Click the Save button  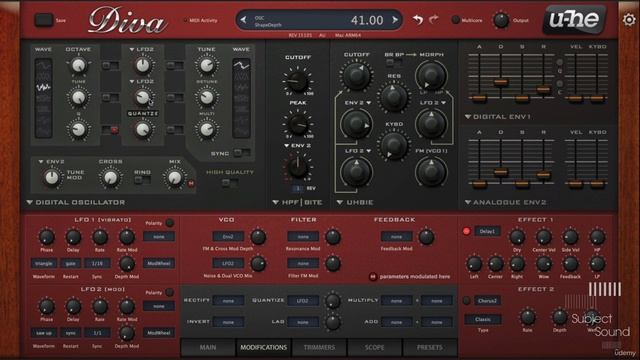tap(44, 20)
